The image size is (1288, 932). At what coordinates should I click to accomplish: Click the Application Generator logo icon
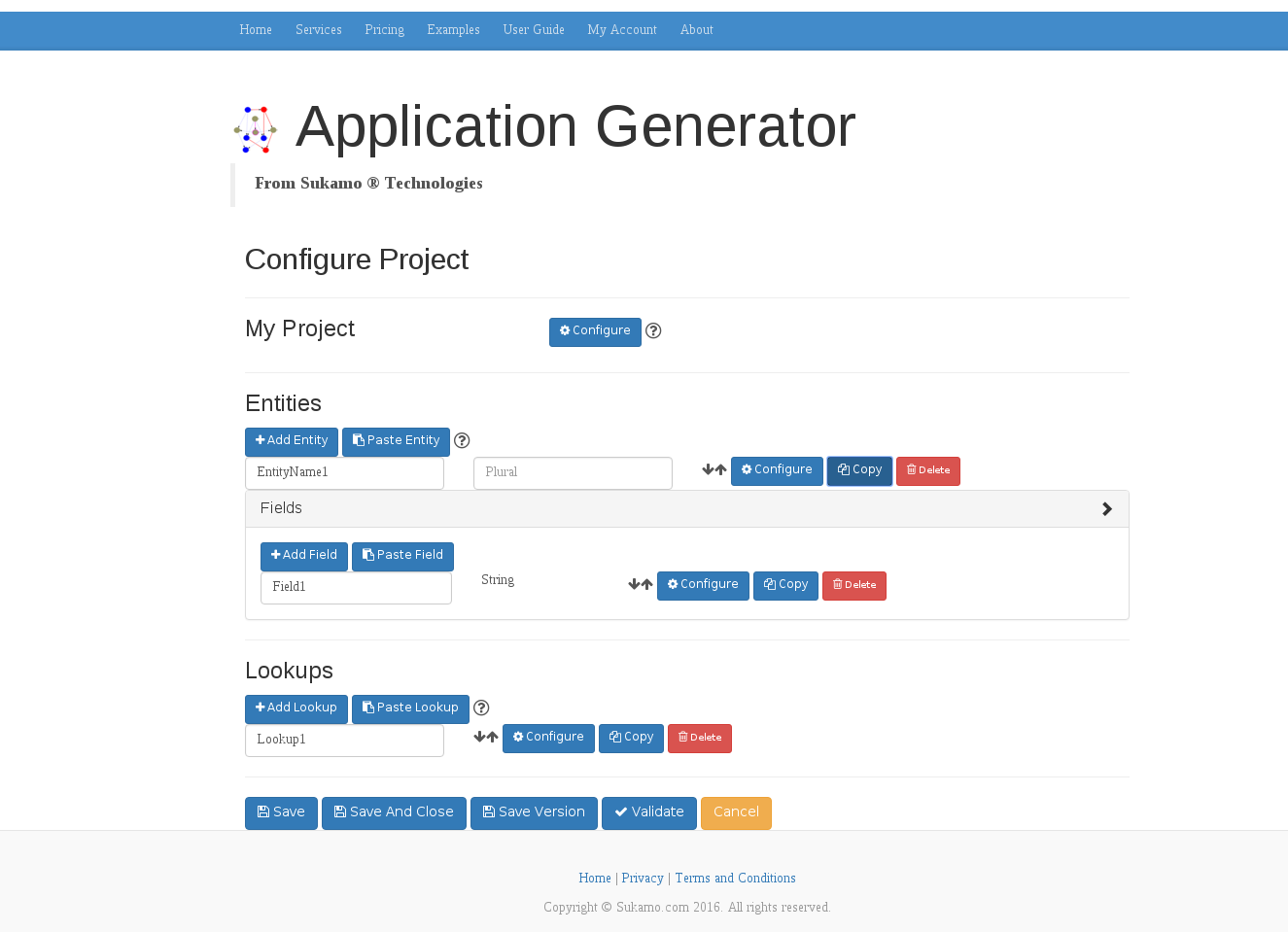(256, 129)
